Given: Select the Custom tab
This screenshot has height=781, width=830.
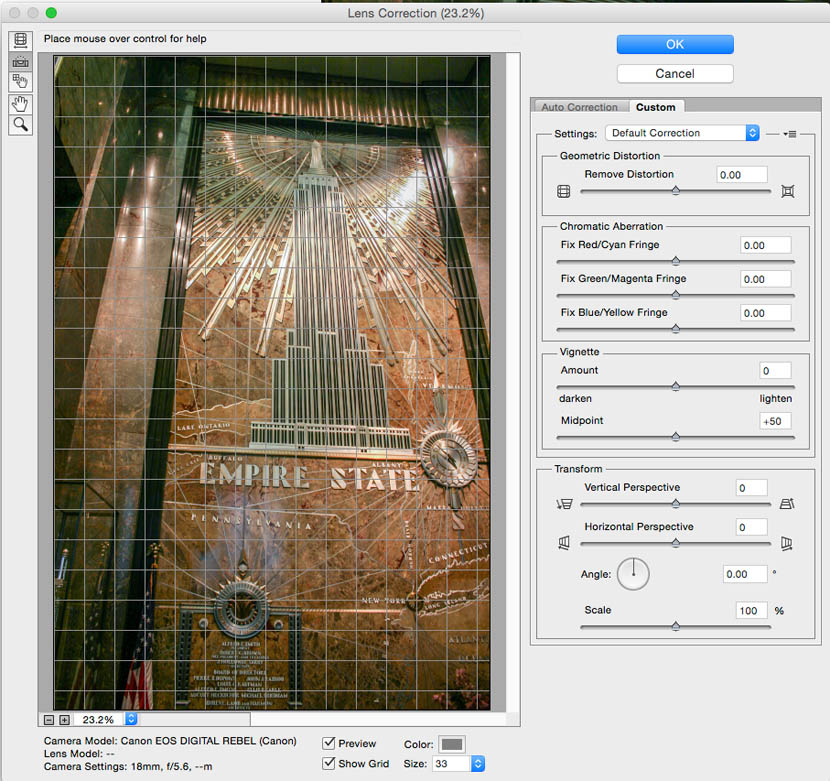Looking at the screenshot, I should point(655,107).
